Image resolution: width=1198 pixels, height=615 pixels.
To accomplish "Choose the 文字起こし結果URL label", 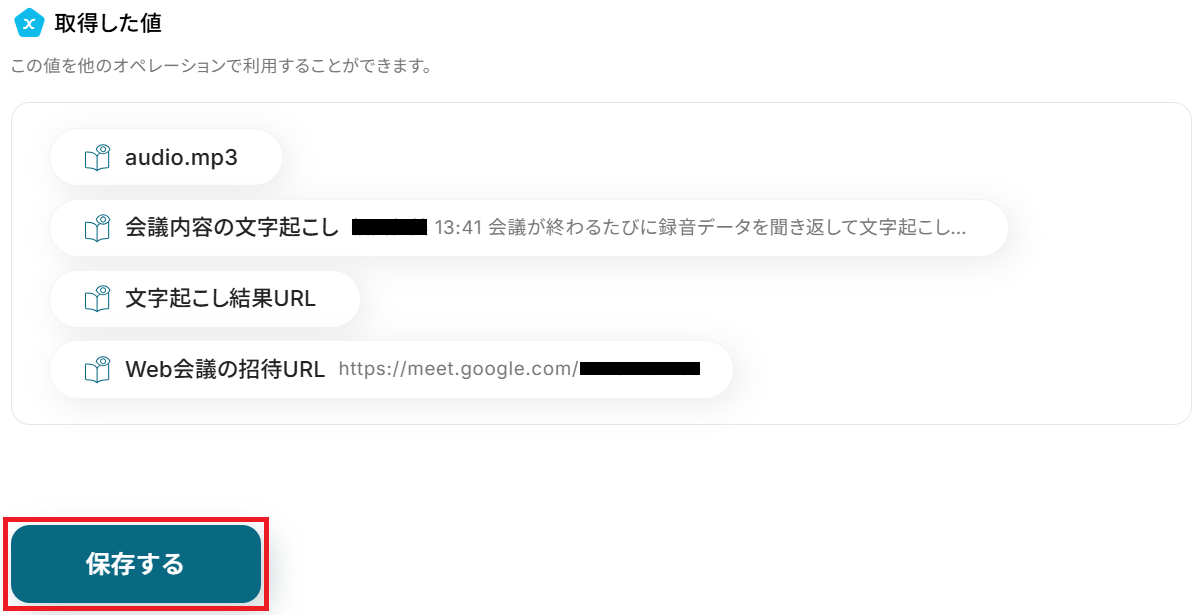I will point(220,299).
